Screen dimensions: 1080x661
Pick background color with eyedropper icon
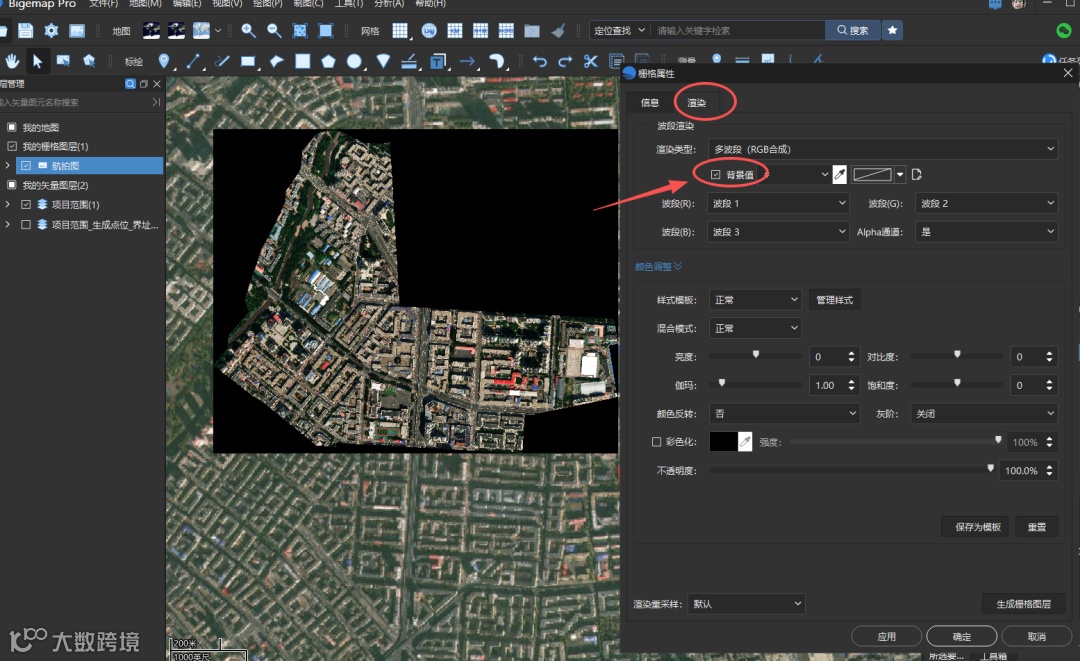[840, 175]
